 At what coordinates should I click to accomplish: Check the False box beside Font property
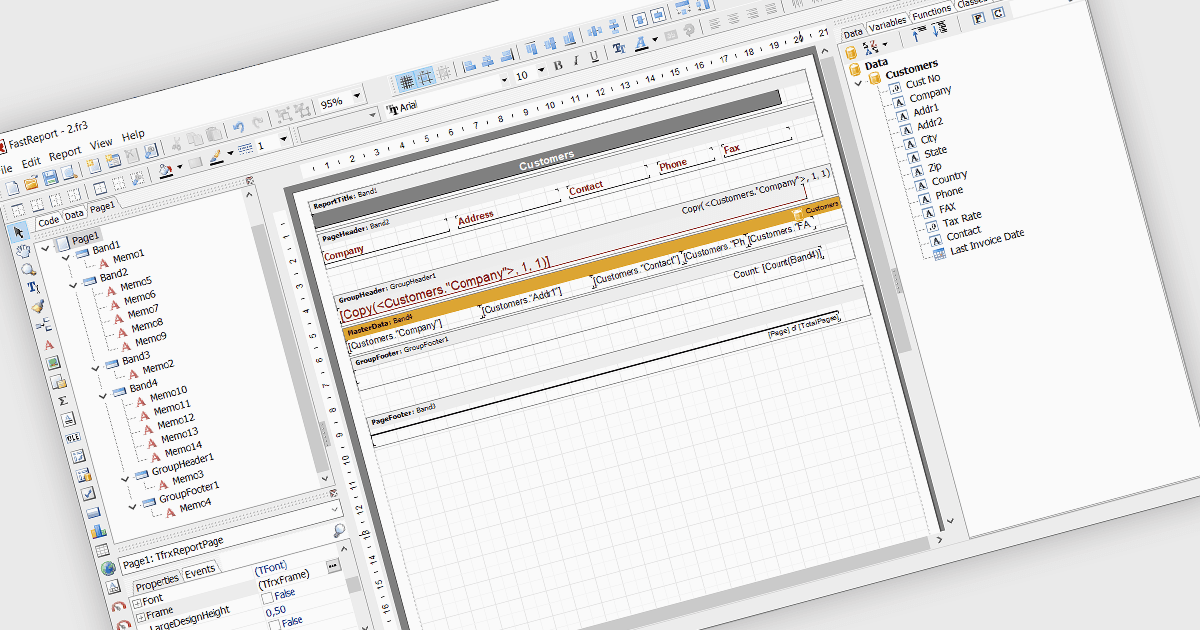tap(266, 598)
